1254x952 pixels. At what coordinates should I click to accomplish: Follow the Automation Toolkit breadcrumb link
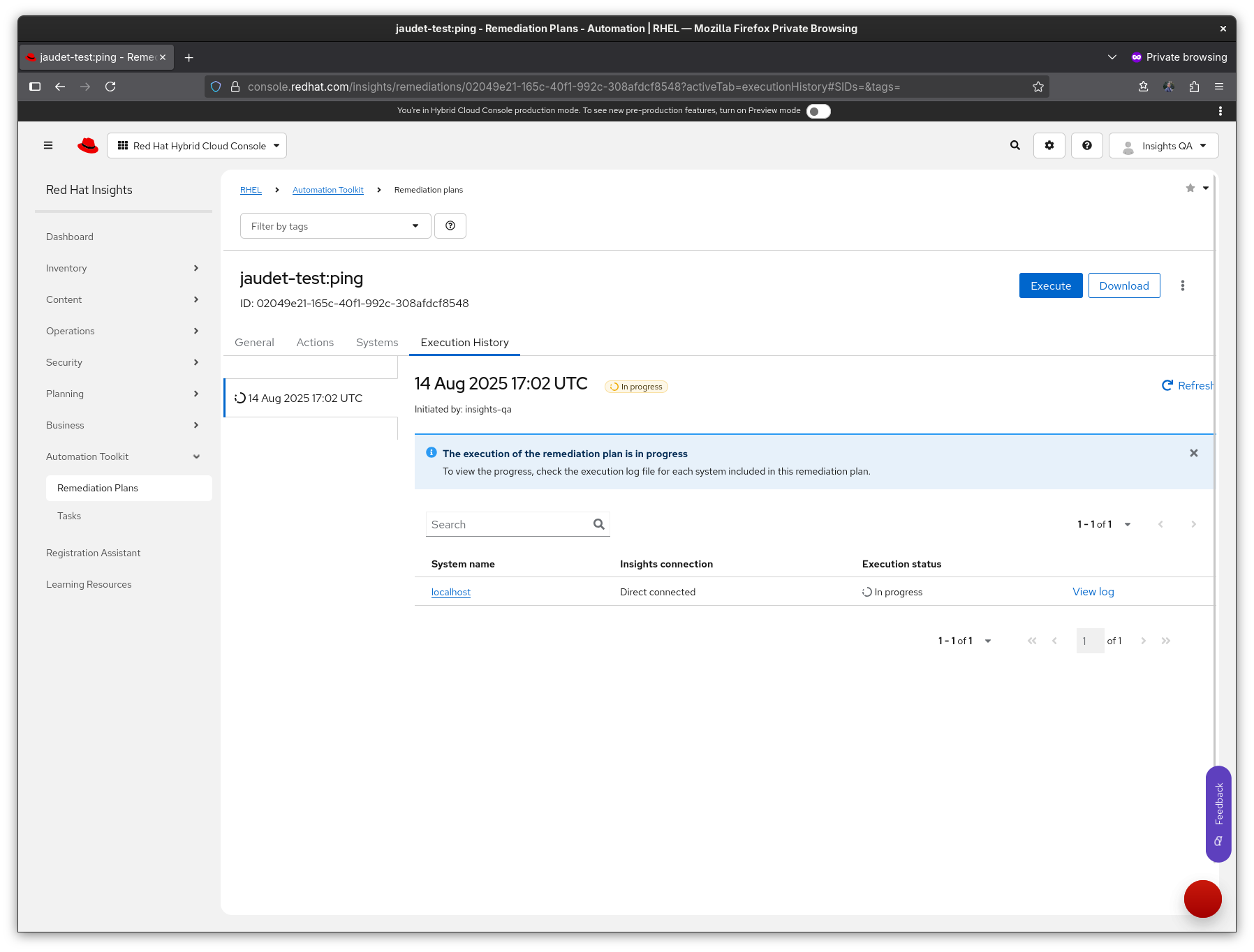click(328, 190)
